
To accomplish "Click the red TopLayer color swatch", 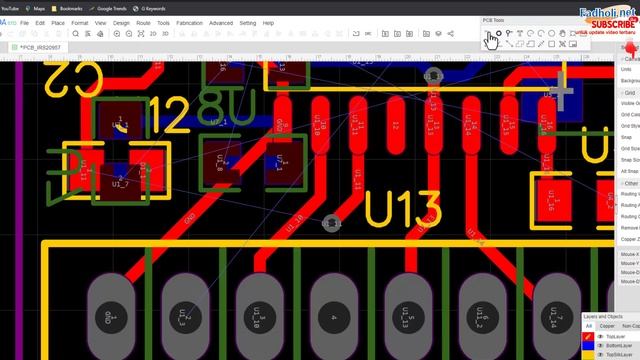I will [x=588, y=337].
